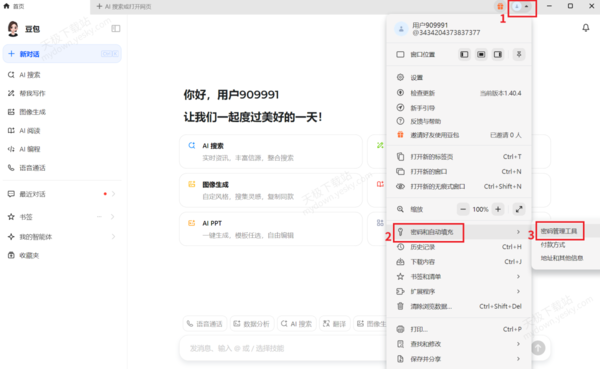600x369 pixels.
Task: Click the fullscreen icon next to zoom
Action: (519, 209)
